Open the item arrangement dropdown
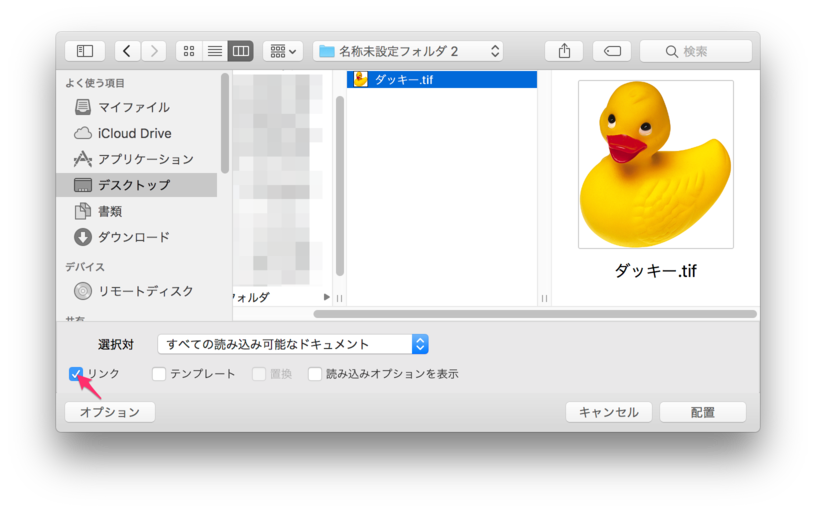816x512 pixels. [283, 51]
